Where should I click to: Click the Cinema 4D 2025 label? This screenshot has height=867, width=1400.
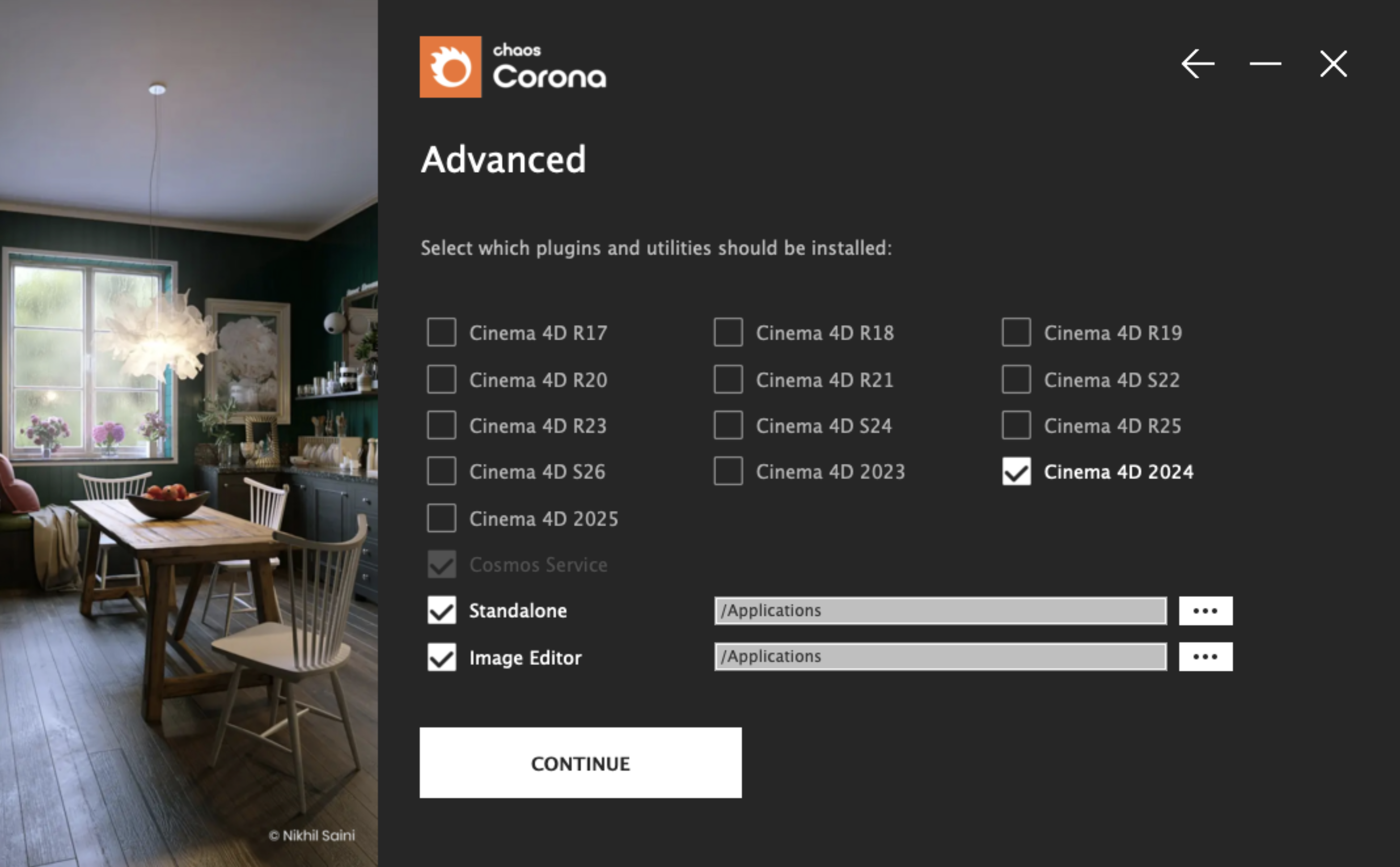pyautogui.click(x=544, y=518)
